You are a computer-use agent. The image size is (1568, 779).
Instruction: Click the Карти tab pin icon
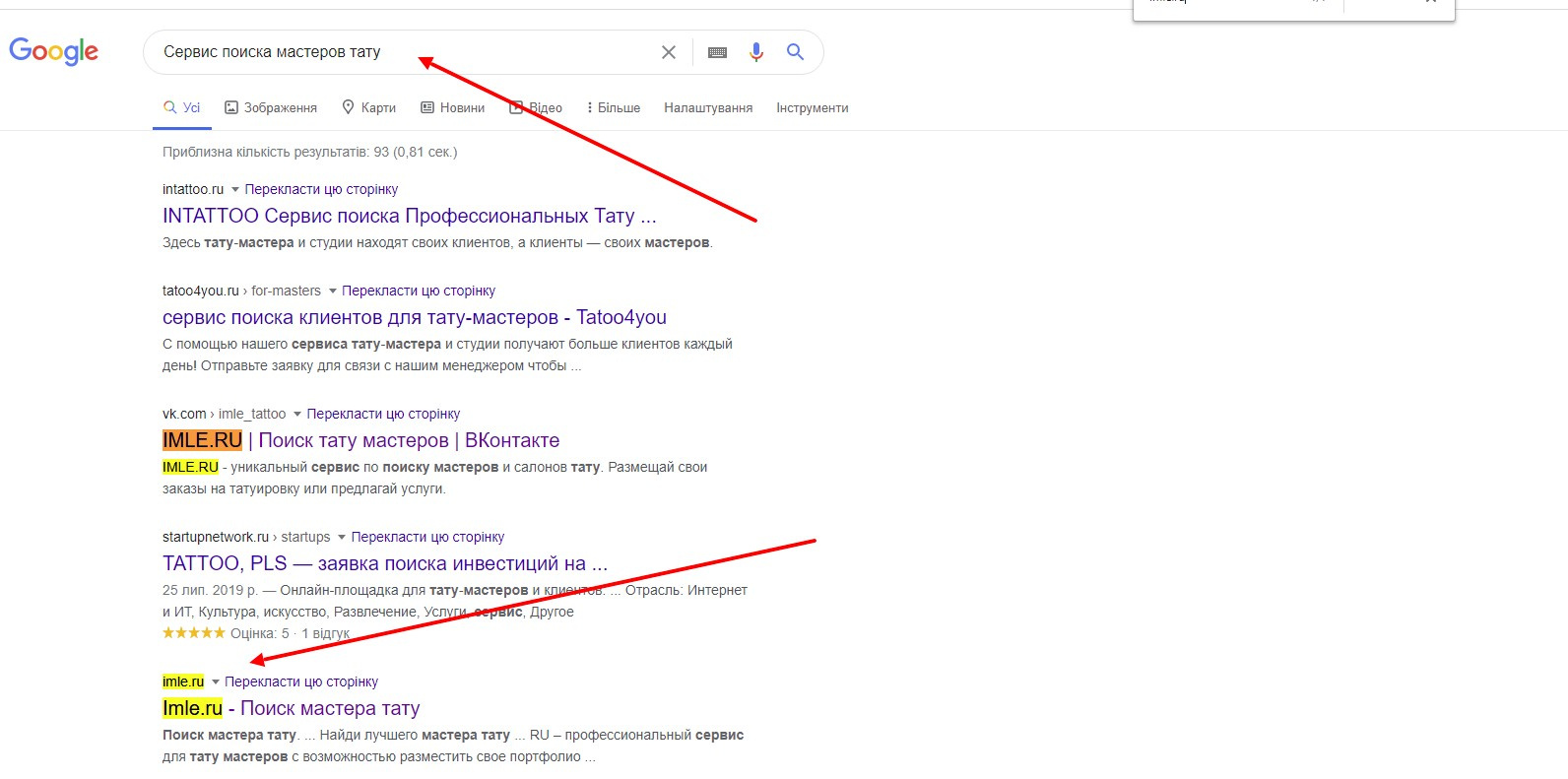pyautogui.click(x=348, y=107)
